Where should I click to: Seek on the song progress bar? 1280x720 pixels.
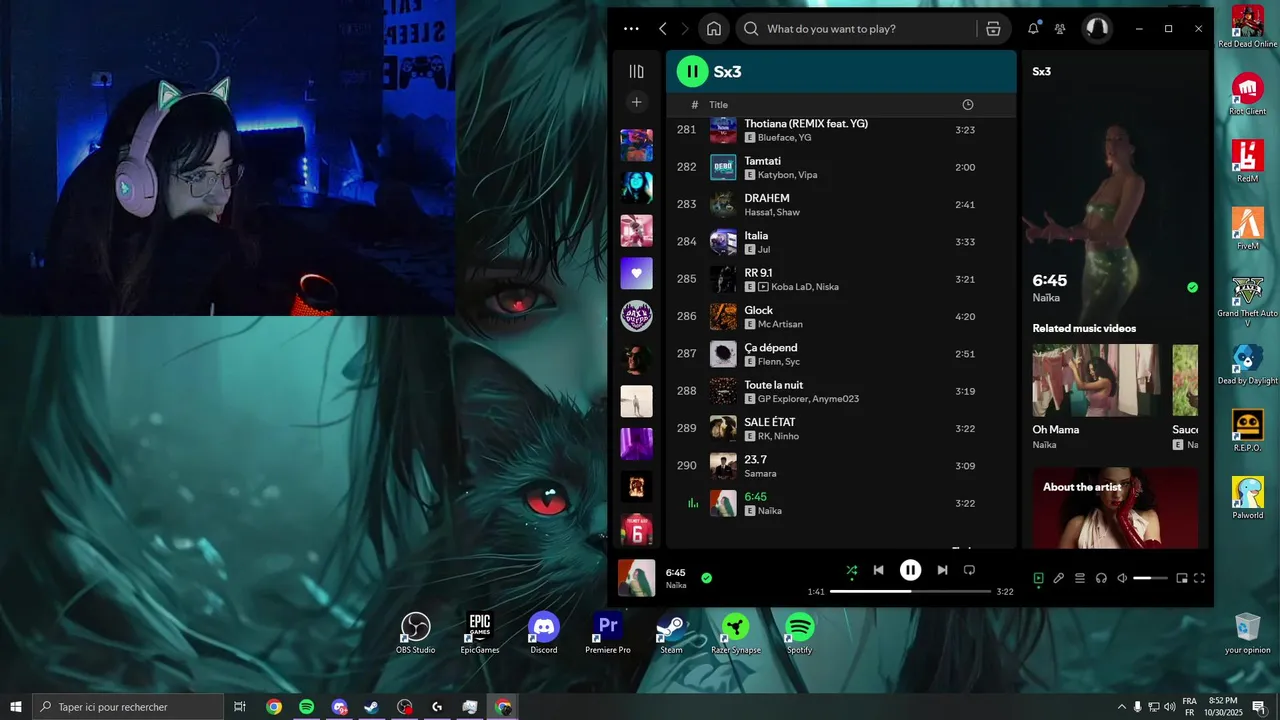pos(910,591)
